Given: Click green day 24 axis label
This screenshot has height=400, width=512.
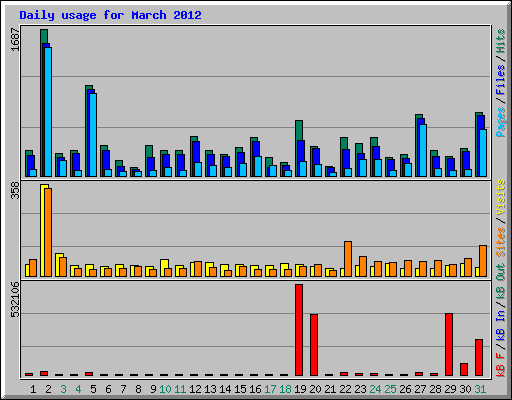Looking at the screenshot, I should click(375, 389).
